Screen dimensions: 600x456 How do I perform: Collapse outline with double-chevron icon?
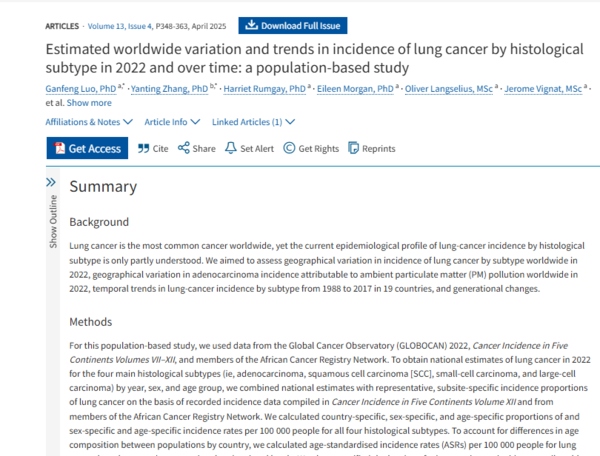point(52,182)
